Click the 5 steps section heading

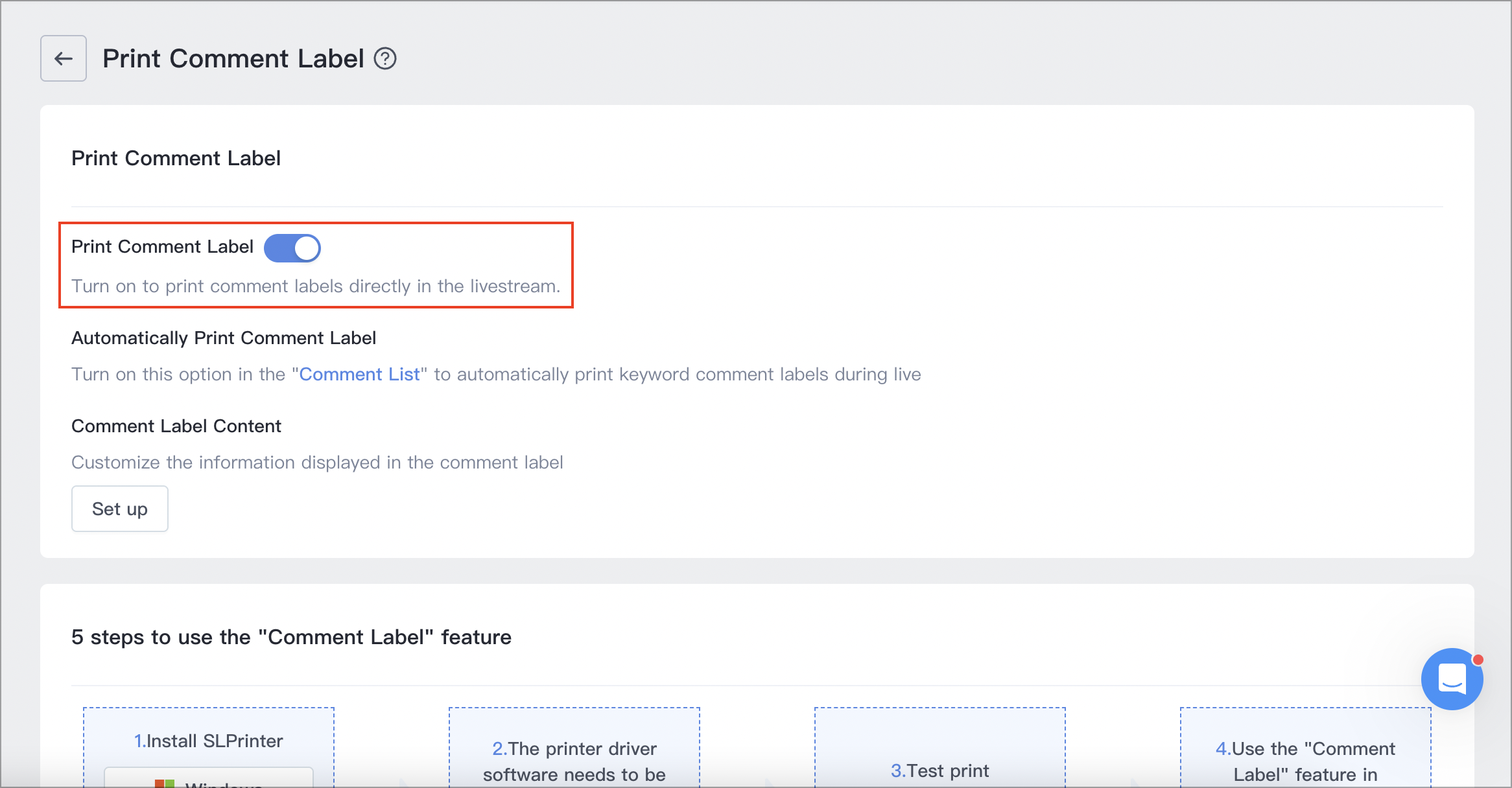[291, 637]
